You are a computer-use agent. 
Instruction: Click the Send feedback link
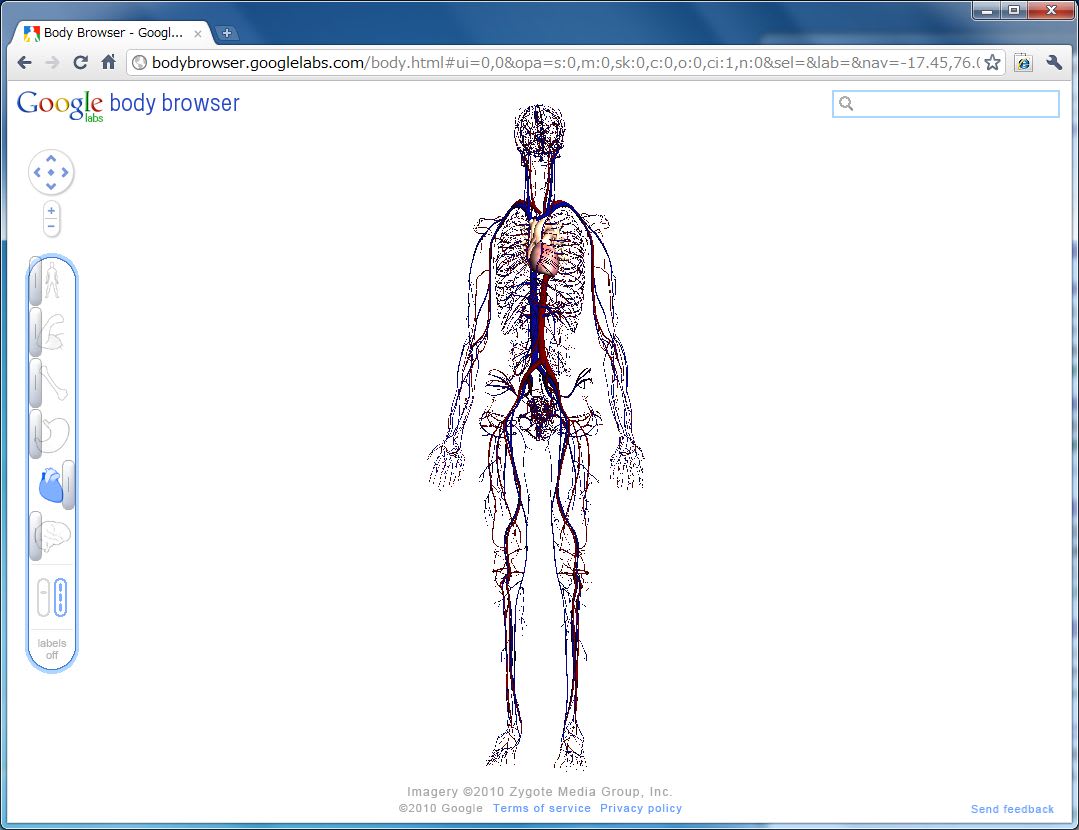[x=1012, y=809]
